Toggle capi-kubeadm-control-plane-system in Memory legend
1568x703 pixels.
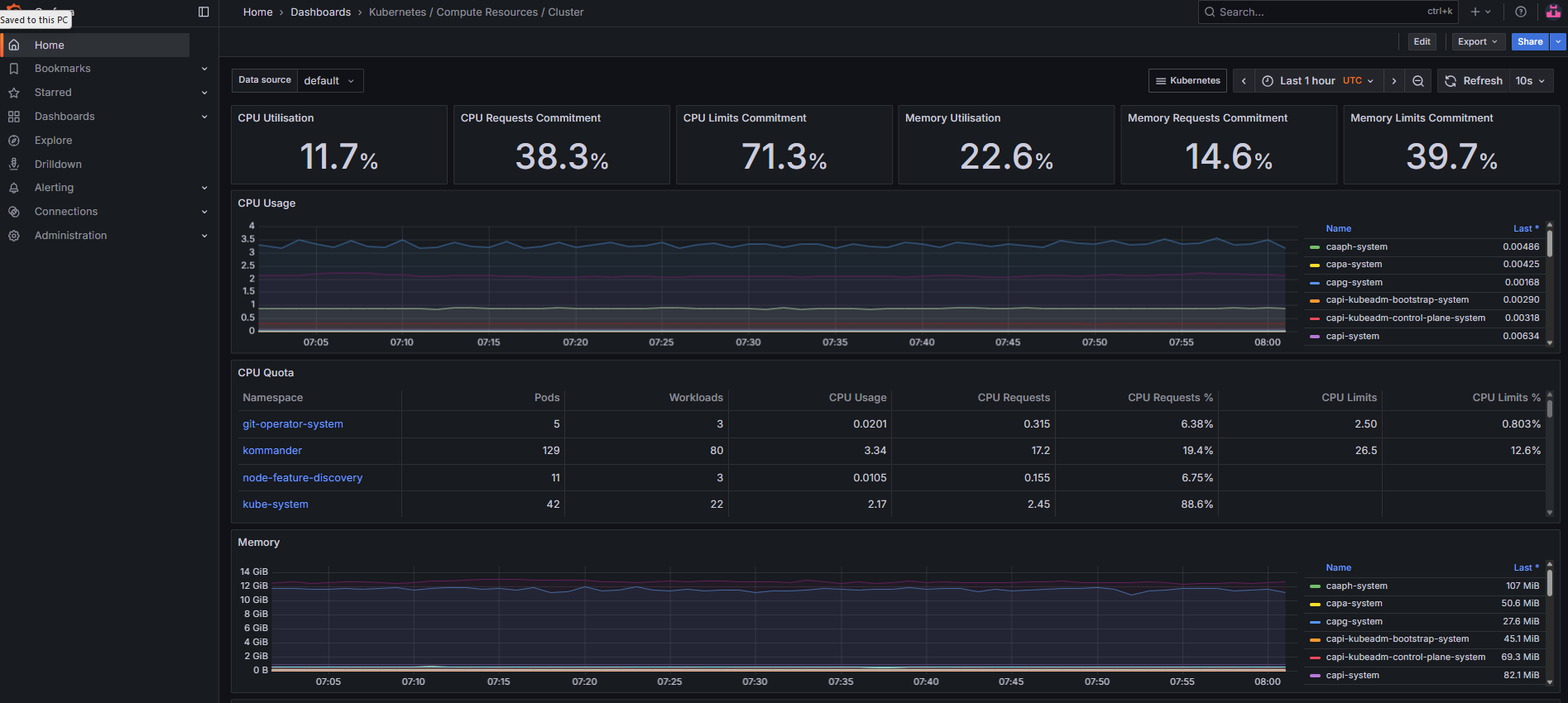click(x=1406, y=658)
